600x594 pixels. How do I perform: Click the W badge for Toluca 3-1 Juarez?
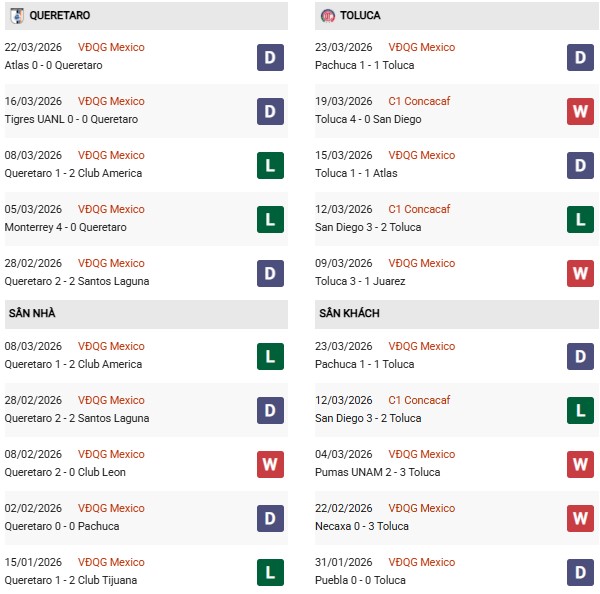tap(581, 273)
